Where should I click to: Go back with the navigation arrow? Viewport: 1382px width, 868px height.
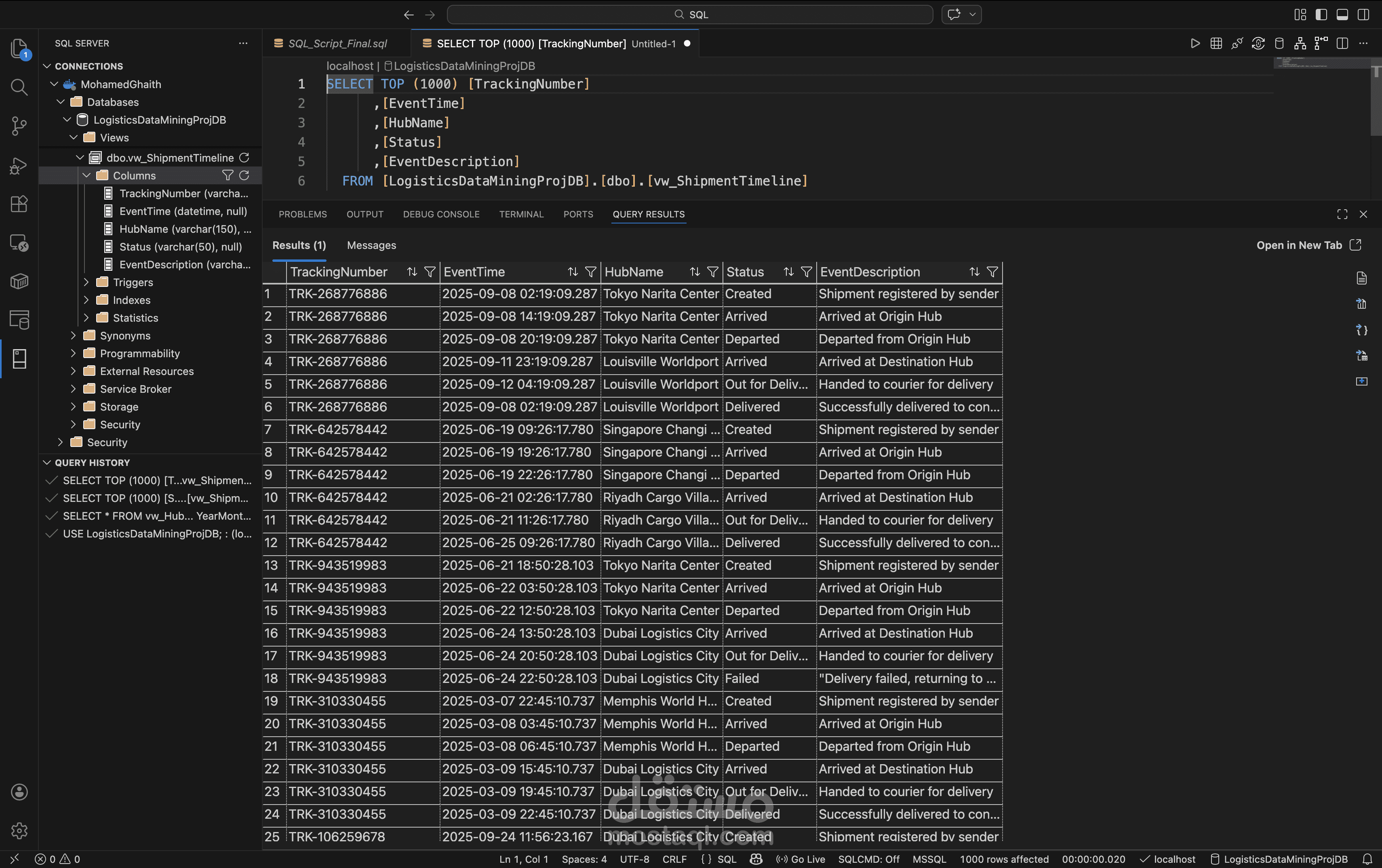coord(409,15)
